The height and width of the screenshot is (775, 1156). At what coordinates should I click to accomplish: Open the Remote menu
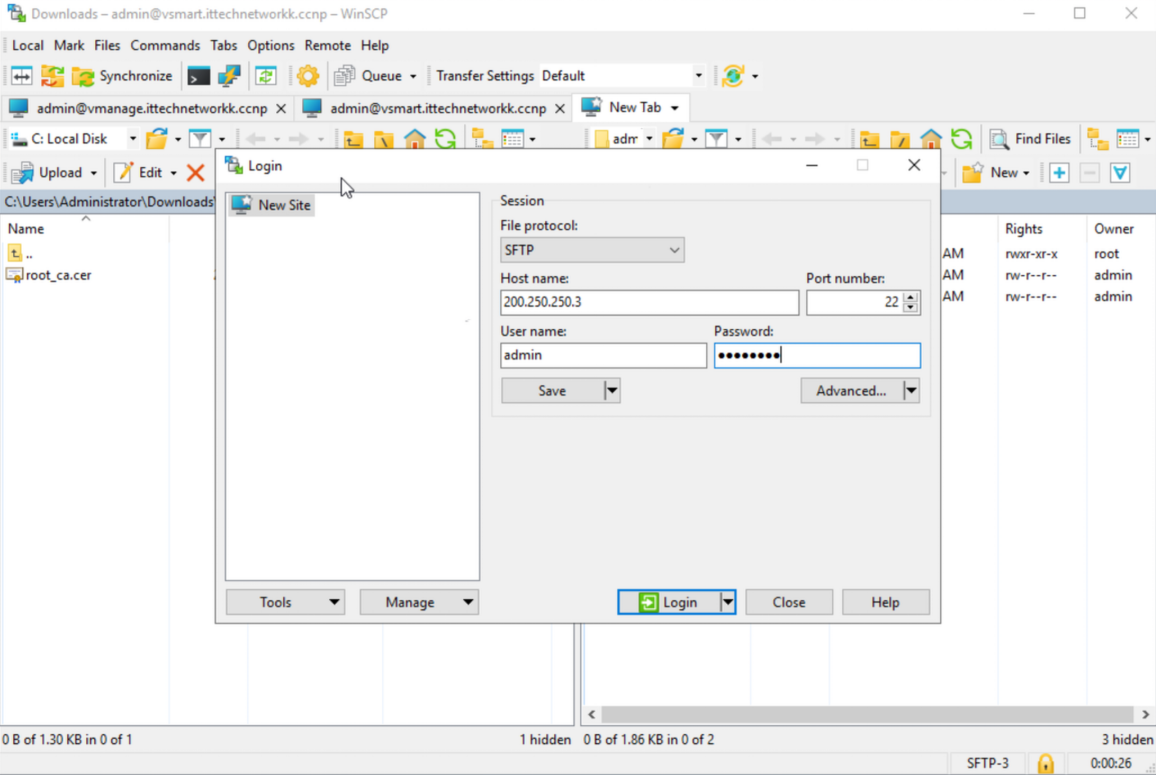point(327,46)
